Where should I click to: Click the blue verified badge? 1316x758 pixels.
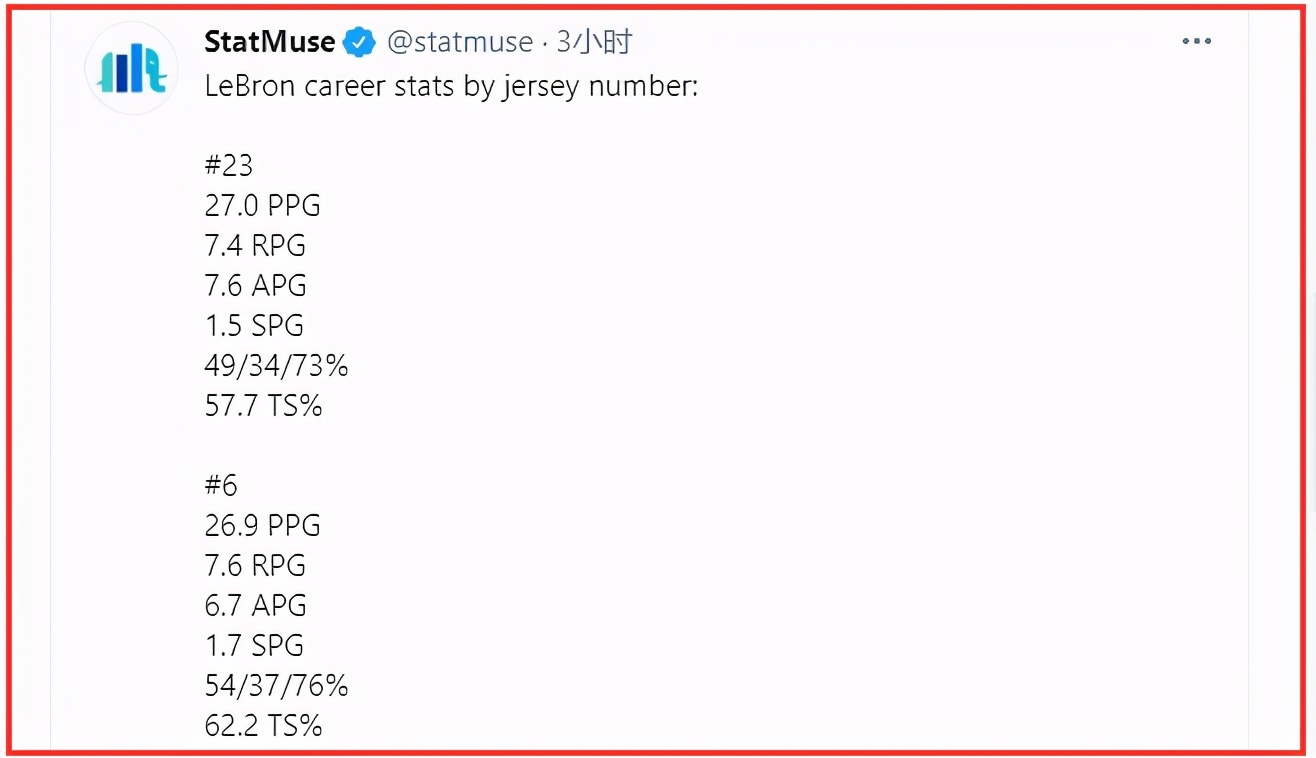pyautogui.click(x=359, y=42)
